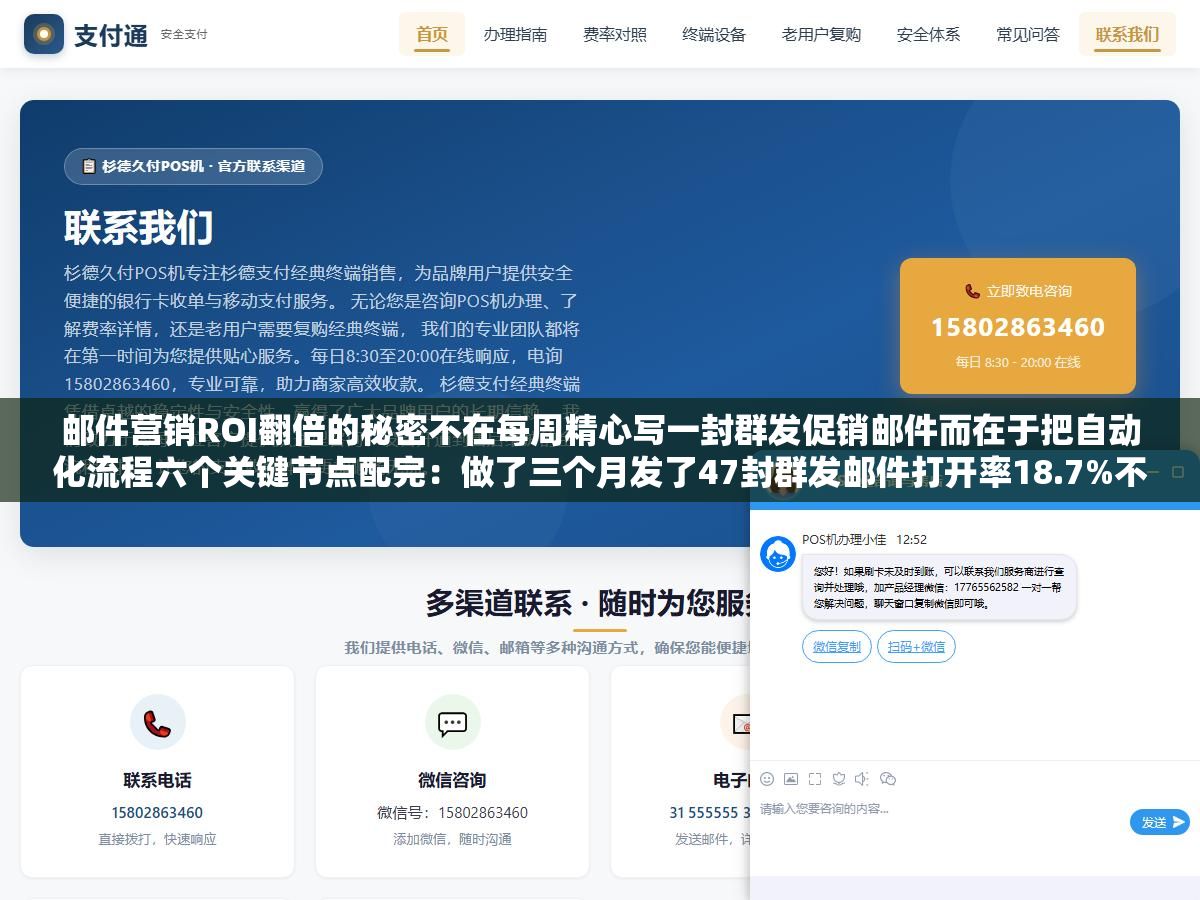Click the agent's chat message bubble
The height and width of the screenshot is (900, 1200).
[939, 587]
